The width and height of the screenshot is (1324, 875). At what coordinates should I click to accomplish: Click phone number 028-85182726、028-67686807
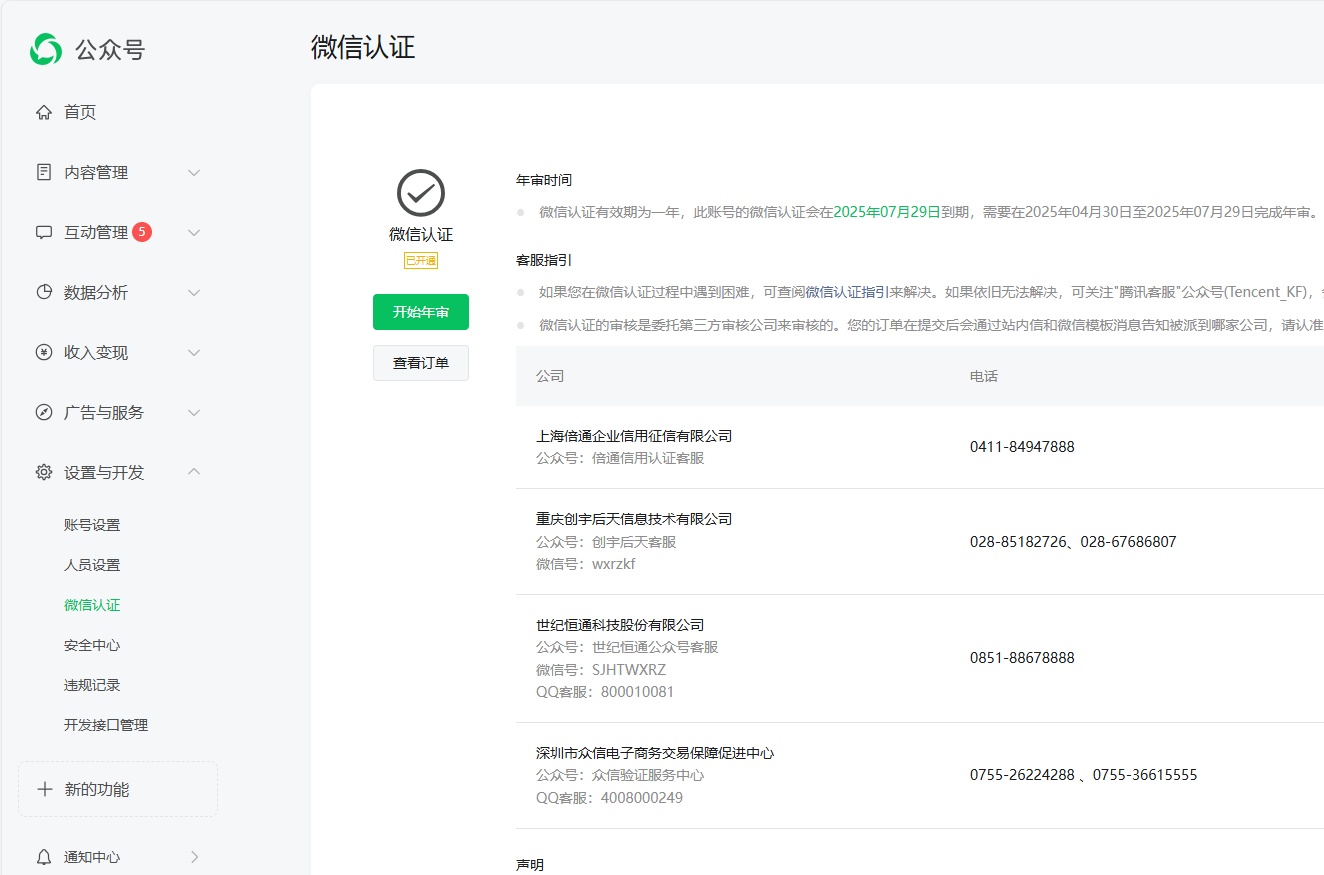click(x=1073, y=542)
